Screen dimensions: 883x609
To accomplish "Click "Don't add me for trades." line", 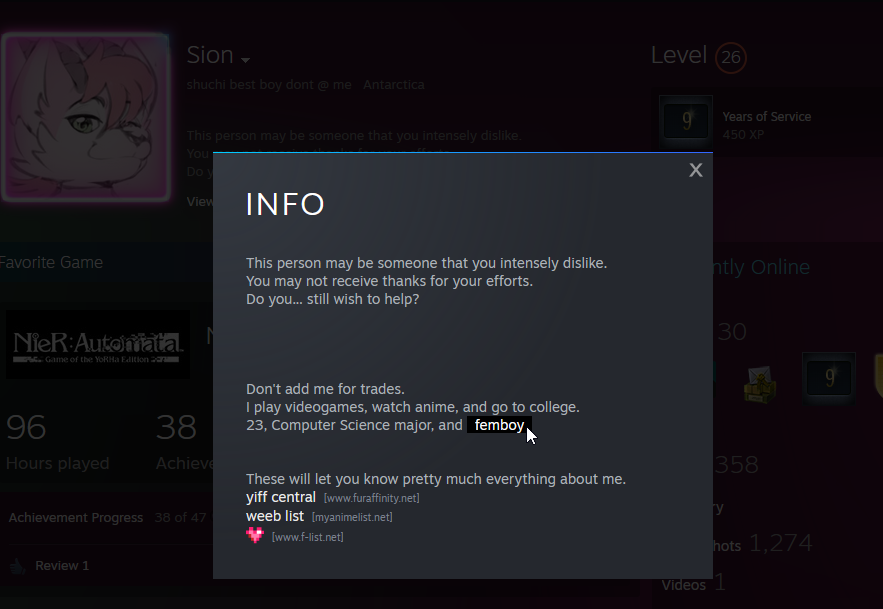I will tap(325, 389).
